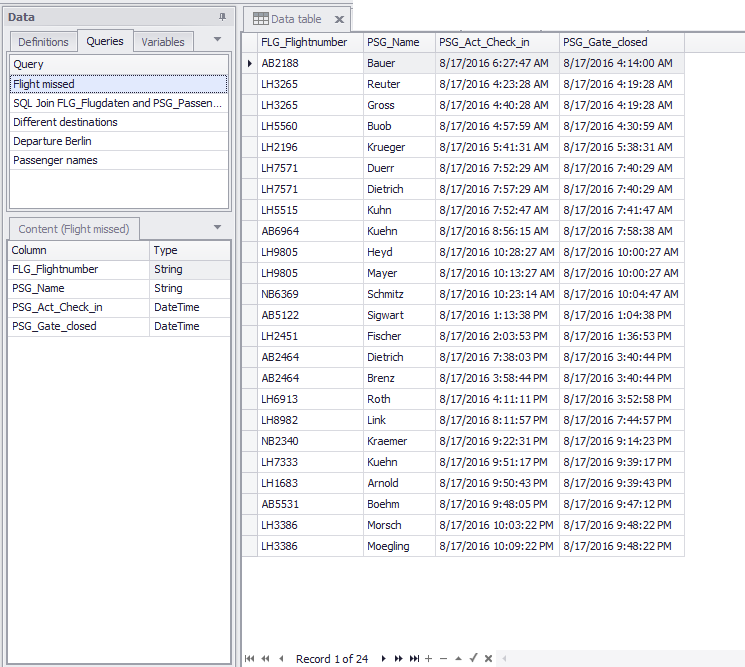Viewport: 745px width, 667px height.
Task: Append a new record with plus icon
Action: click(429, 658)
